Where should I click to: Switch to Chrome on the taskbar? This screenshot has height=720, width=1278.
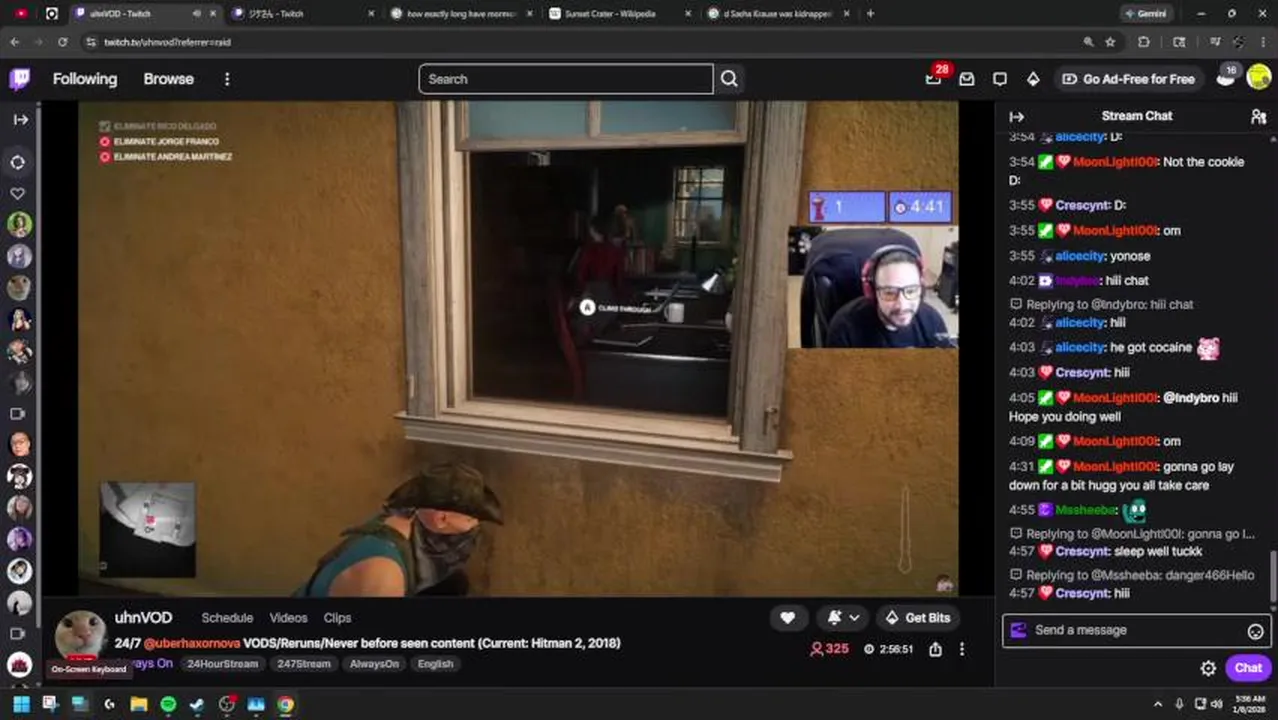pyautogui.click(x=286, y=704)
